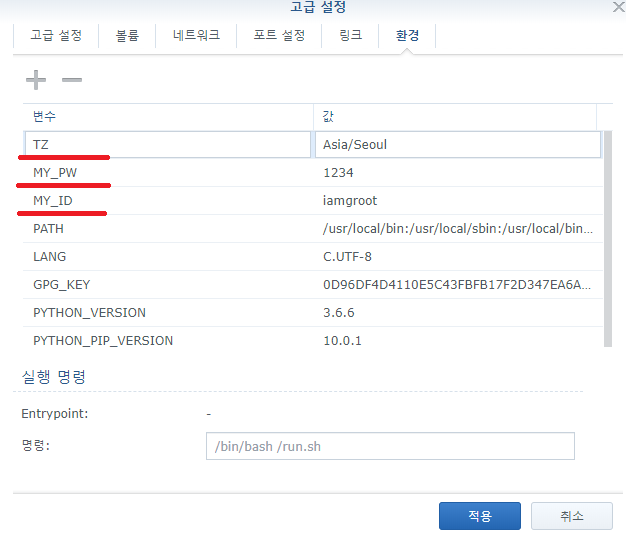
Task: Open the 볼륨 tab
Action: pyautogui.click(x=127, y=36)
